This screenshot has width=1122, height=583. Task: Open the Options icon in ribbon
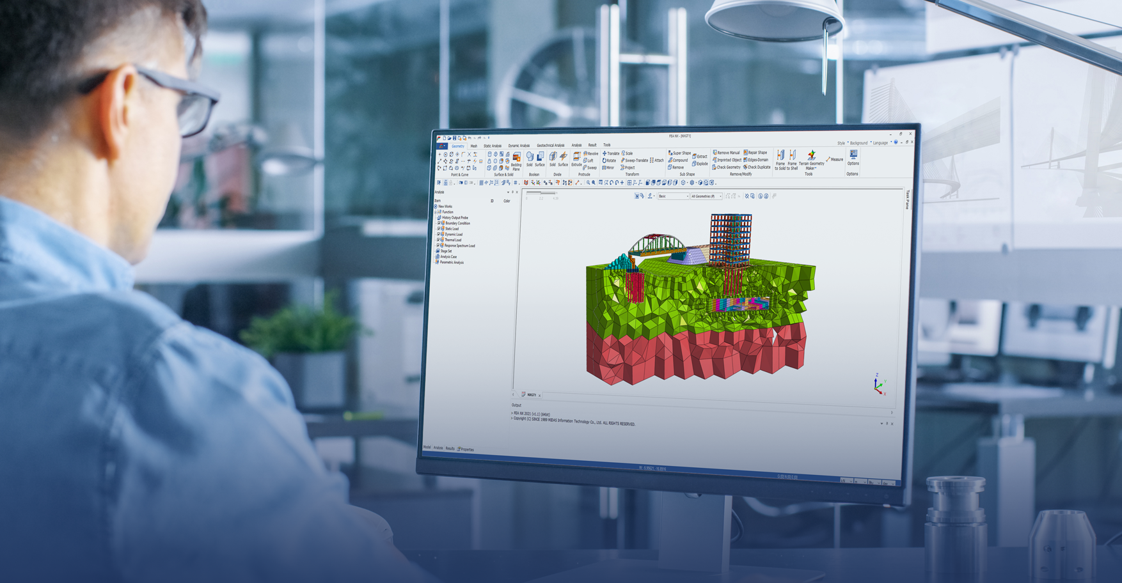[x=853, y=157]
